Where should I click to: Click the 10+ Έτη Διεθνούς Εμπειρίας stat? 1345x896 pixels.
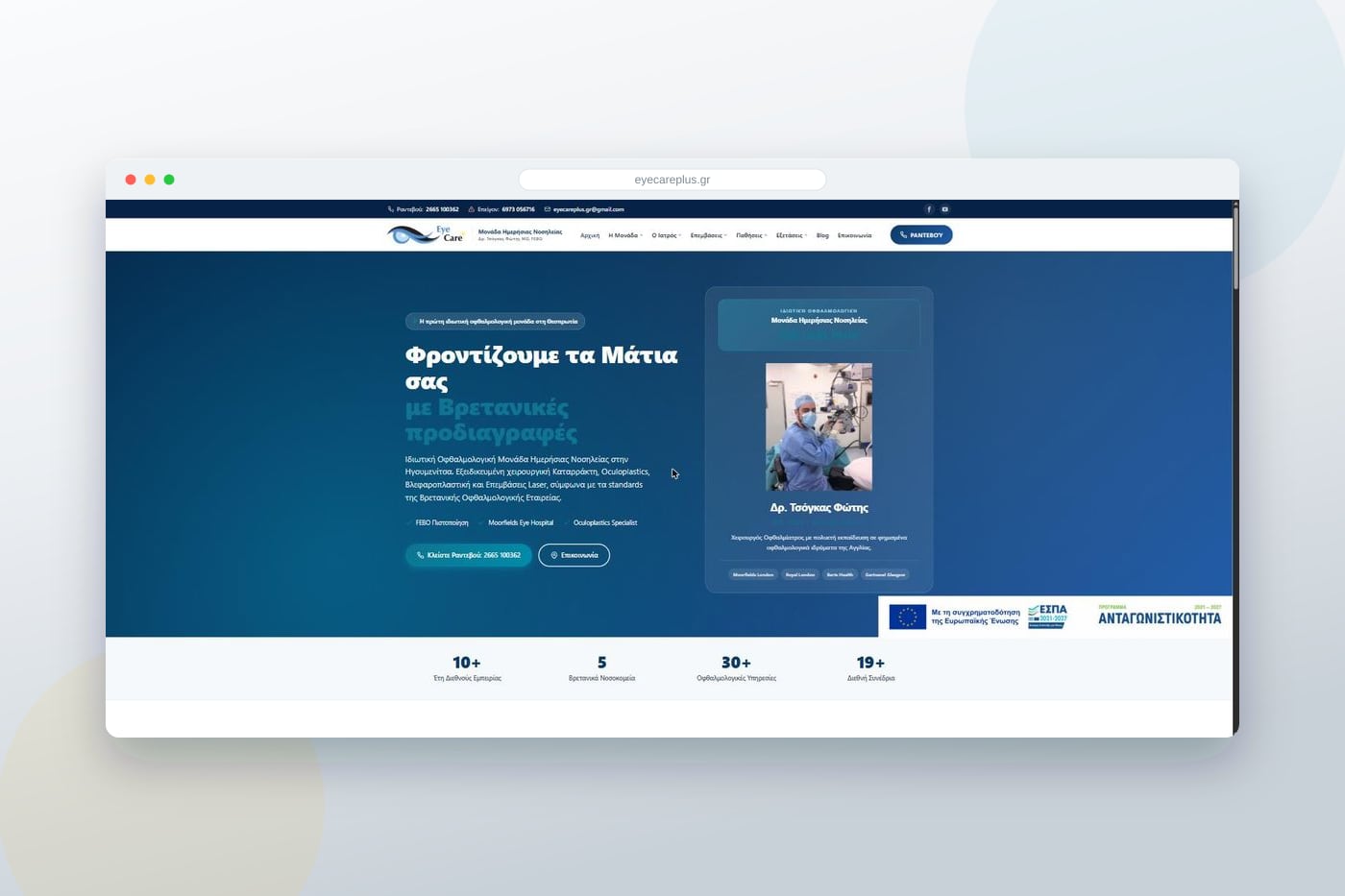point(467,668)
